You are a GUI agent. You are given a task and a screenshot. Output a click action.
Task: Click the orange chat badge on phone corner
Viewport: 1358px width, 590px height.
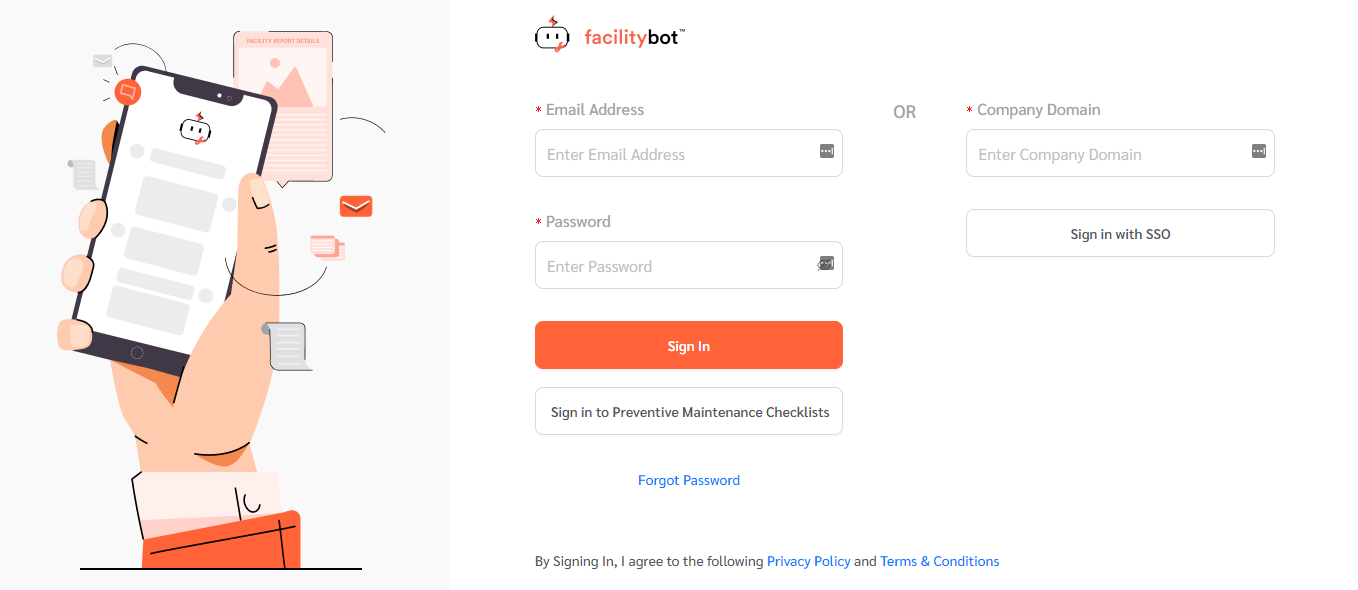127,92
